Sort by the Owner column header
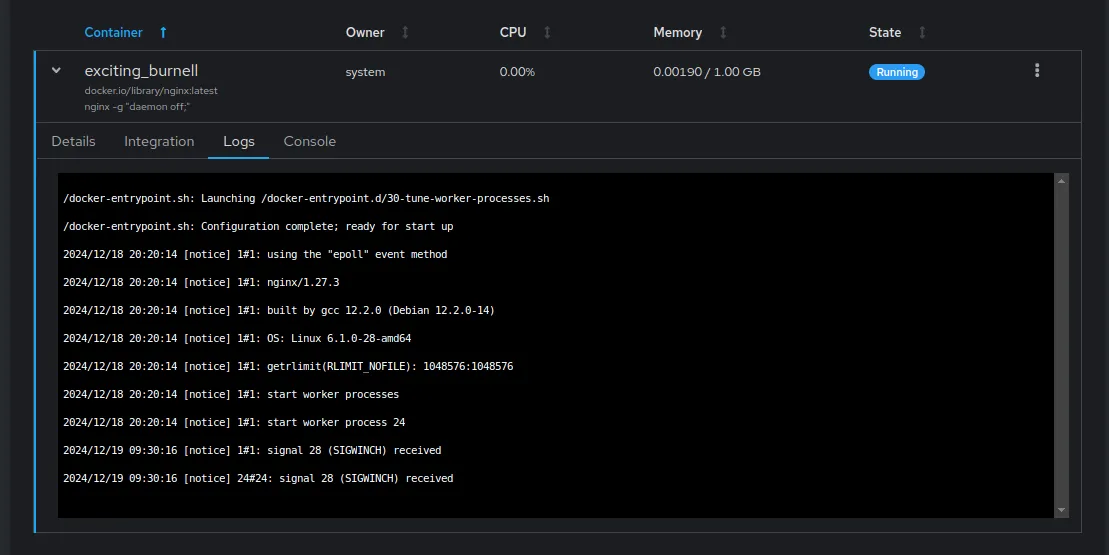Image resolution: width=1109 pixels, height=555 pixels. coord(365,33)
